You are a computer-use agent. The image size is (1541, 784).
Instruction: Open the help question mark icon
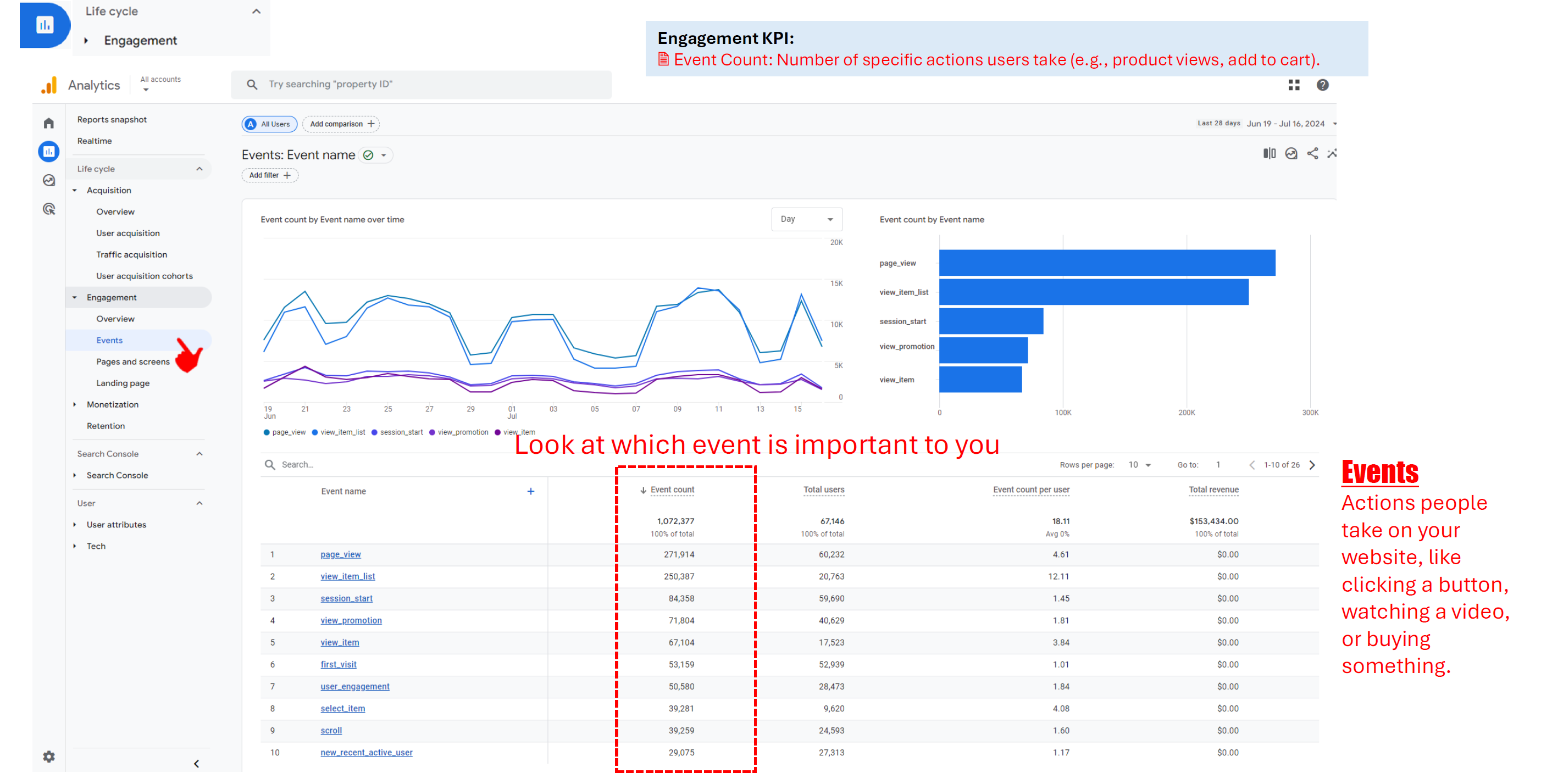tap(1322, 85)
